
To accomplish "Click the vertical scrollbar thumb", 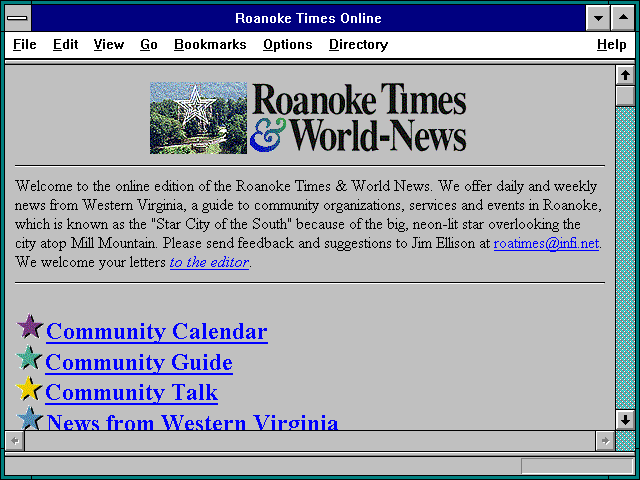I will [625, 96].
